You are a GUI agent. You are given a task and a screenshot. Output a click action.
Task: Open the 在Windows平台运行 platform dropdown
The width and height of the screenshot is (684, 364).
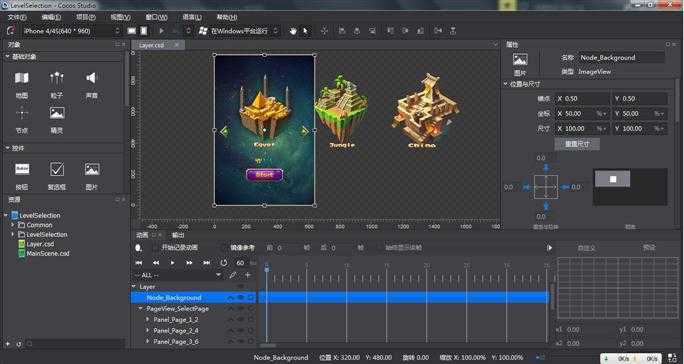tap(239, 31)
